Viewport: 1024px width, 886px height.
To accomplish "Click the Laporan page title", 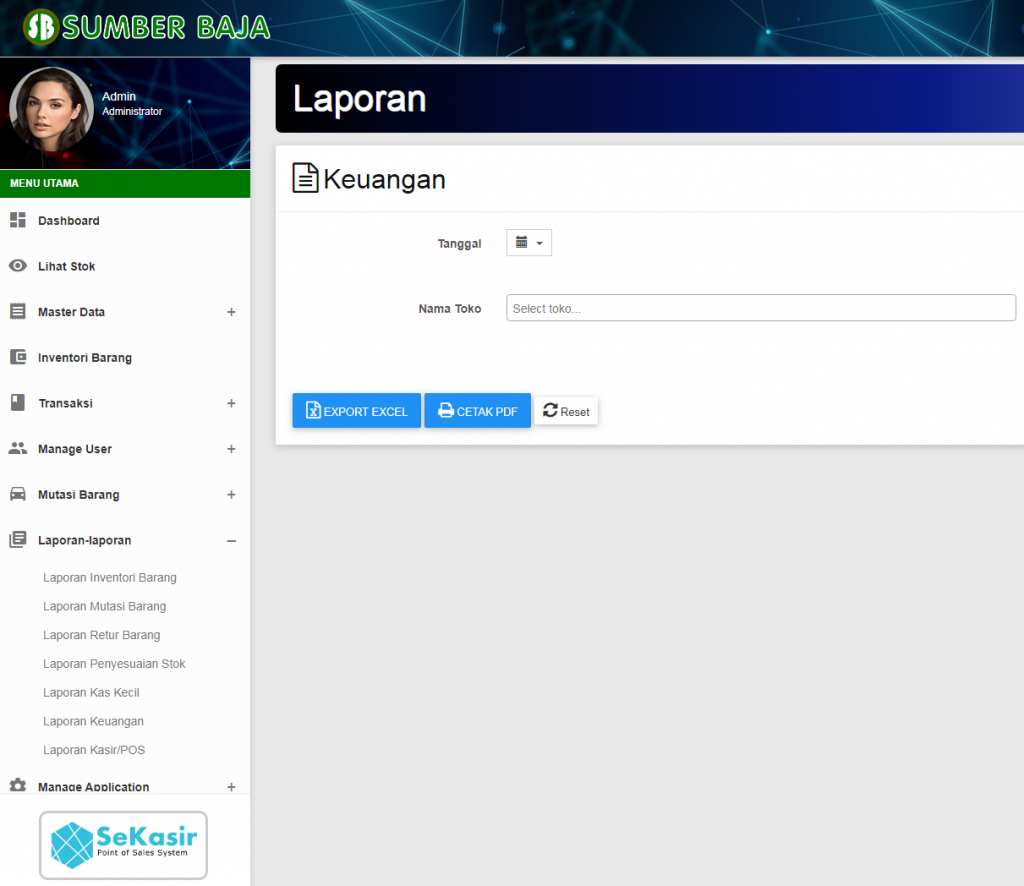I will [x=359, y=99].
